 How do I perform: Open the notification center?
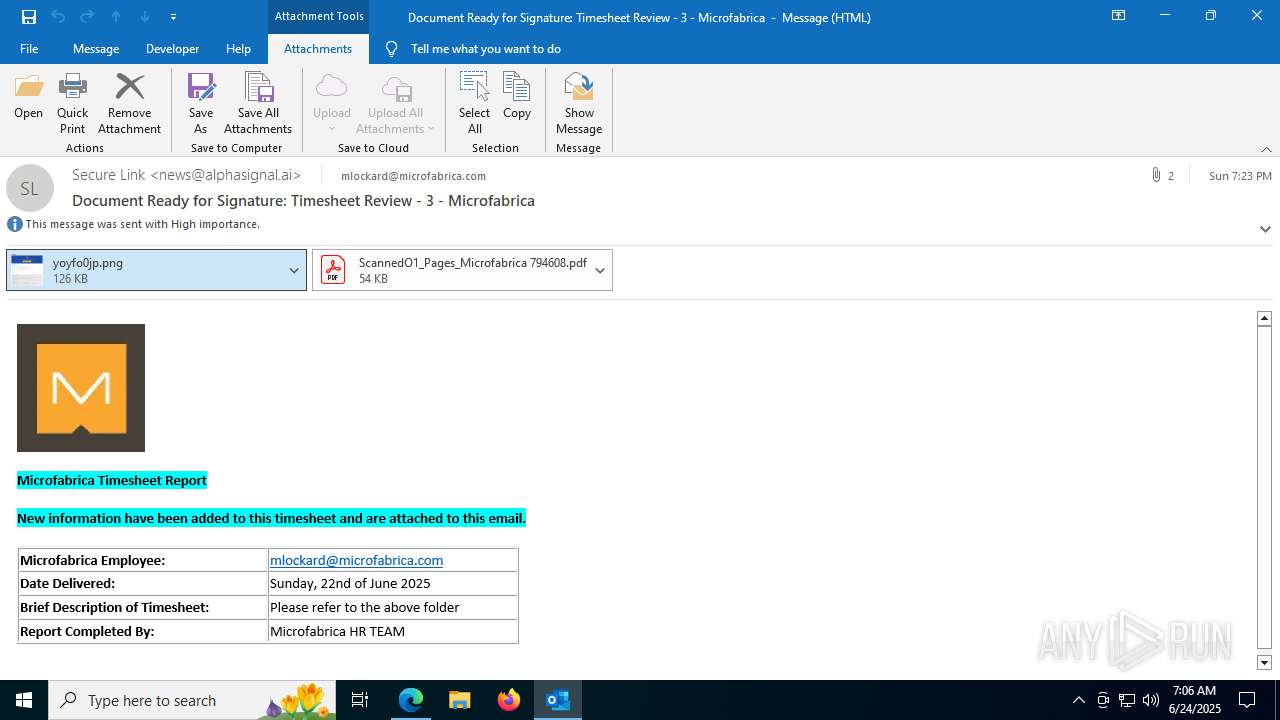1247,700
